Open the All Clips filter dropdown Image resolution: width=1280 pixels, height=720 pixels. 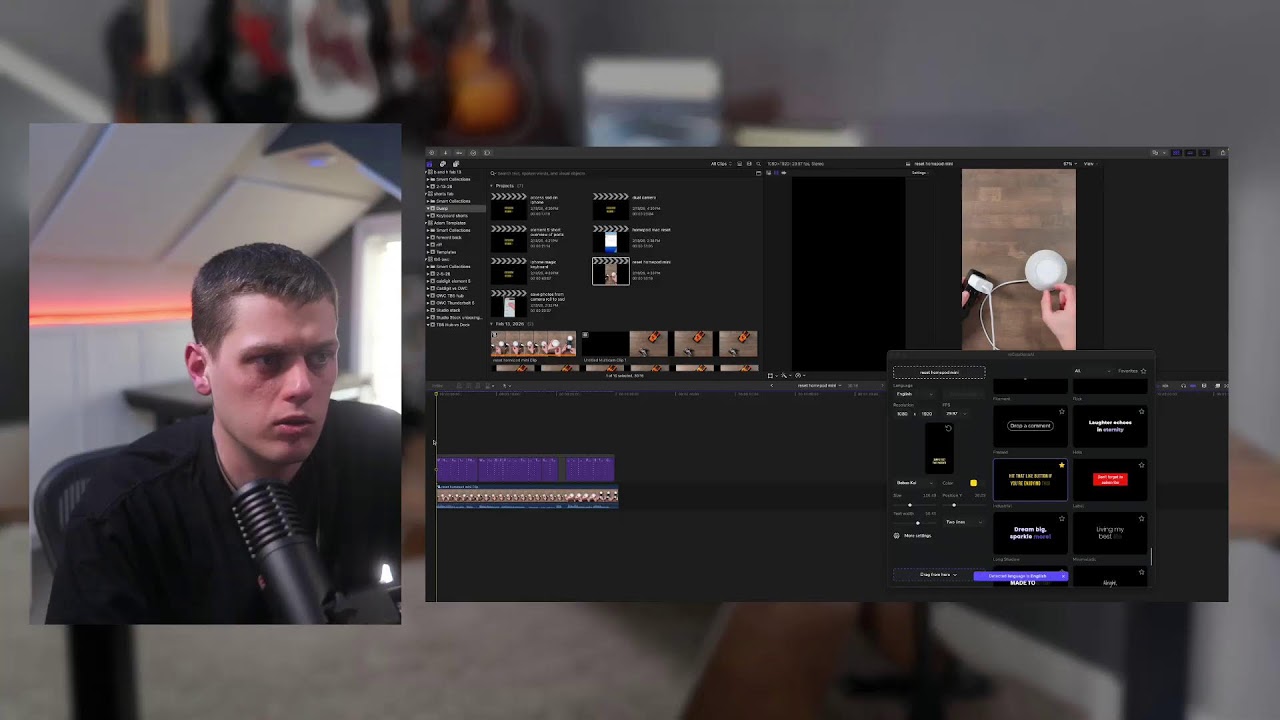click(x=721, y=164)
